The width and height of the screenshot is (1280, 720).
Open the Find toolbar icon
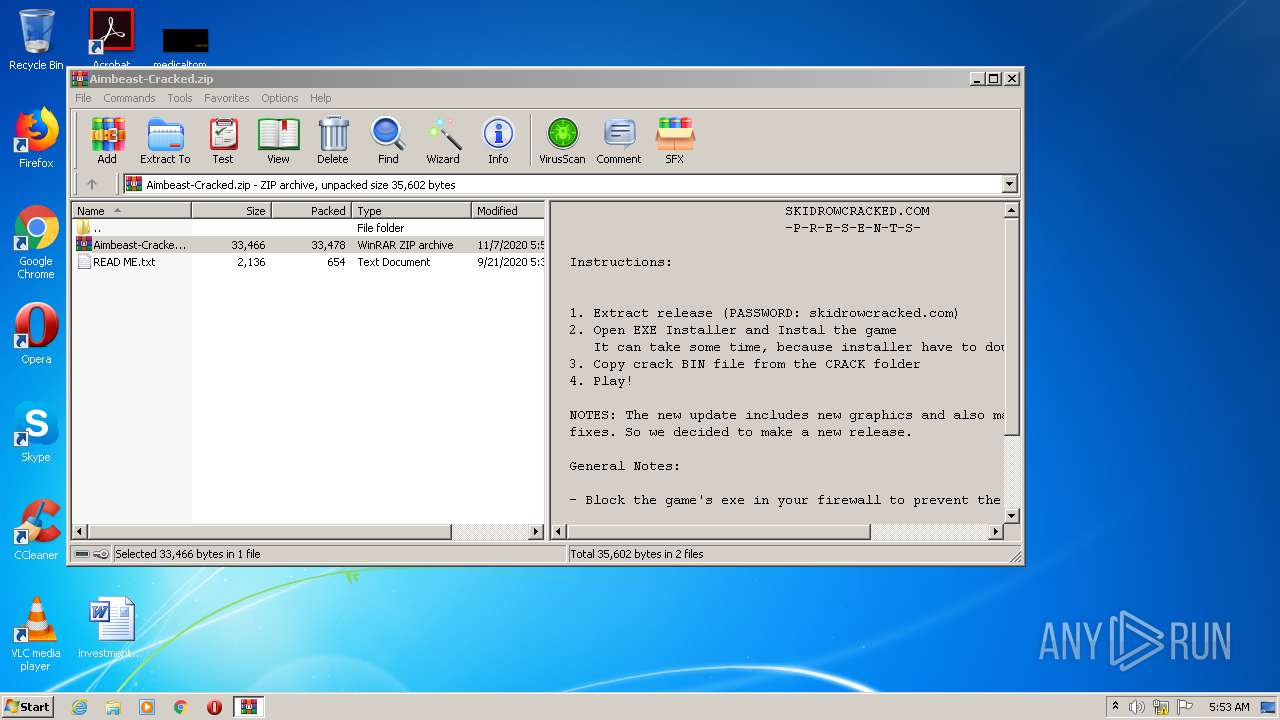388,140
